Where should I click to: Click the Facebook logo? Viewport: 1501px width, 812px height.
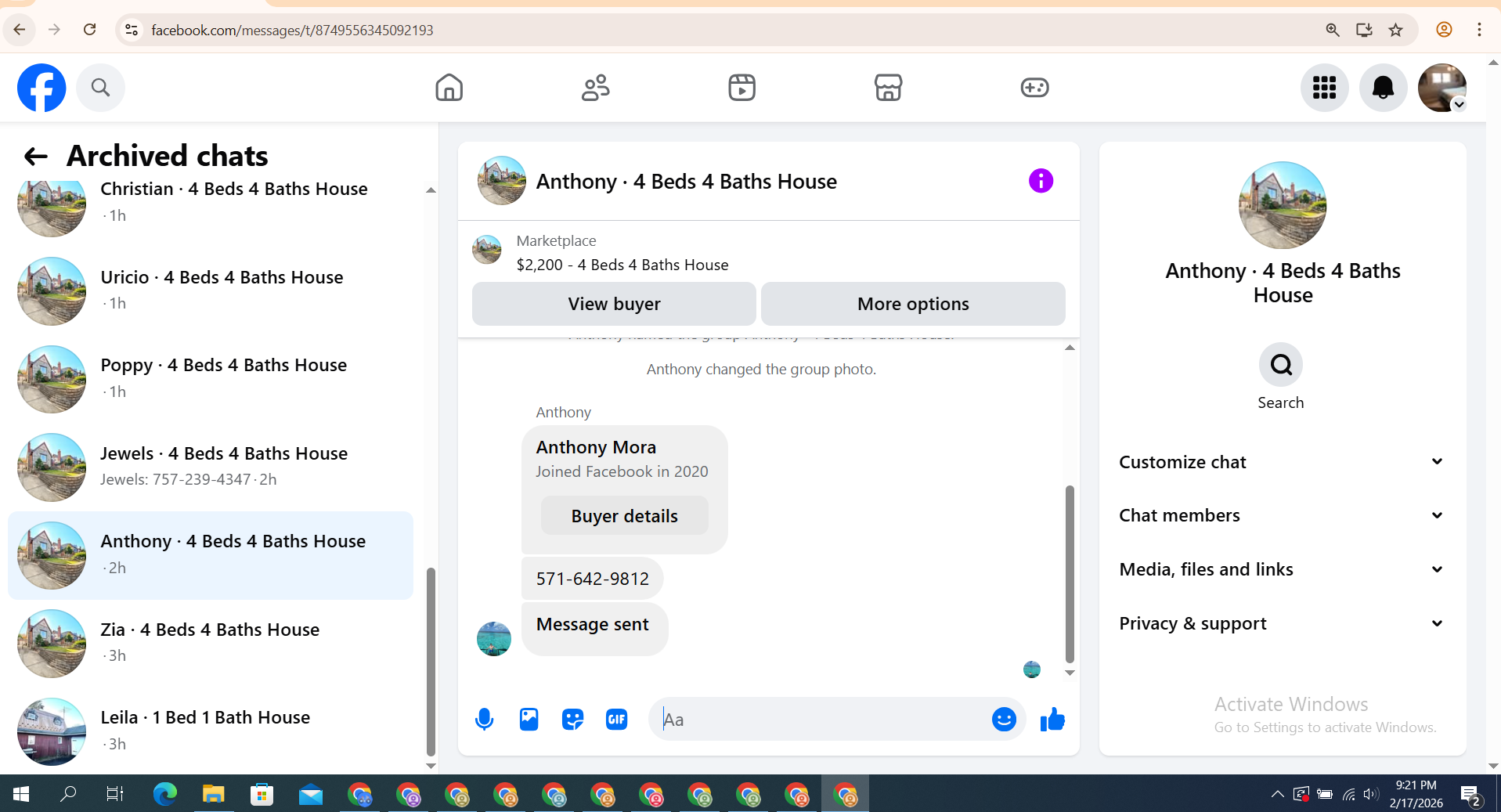click(41, 88)
